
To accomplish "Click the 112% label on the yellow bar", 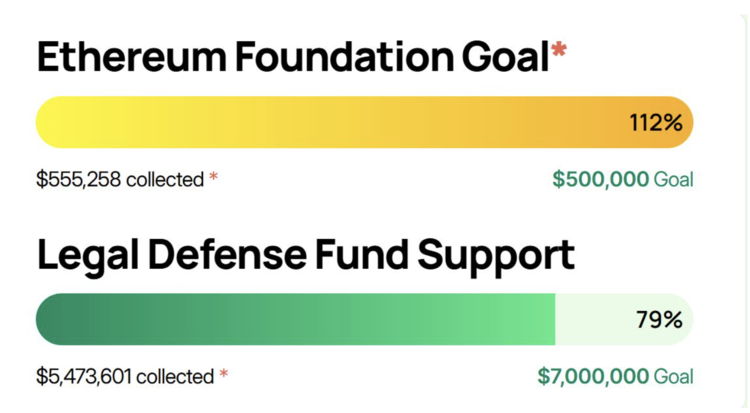I will click(656, 123).
